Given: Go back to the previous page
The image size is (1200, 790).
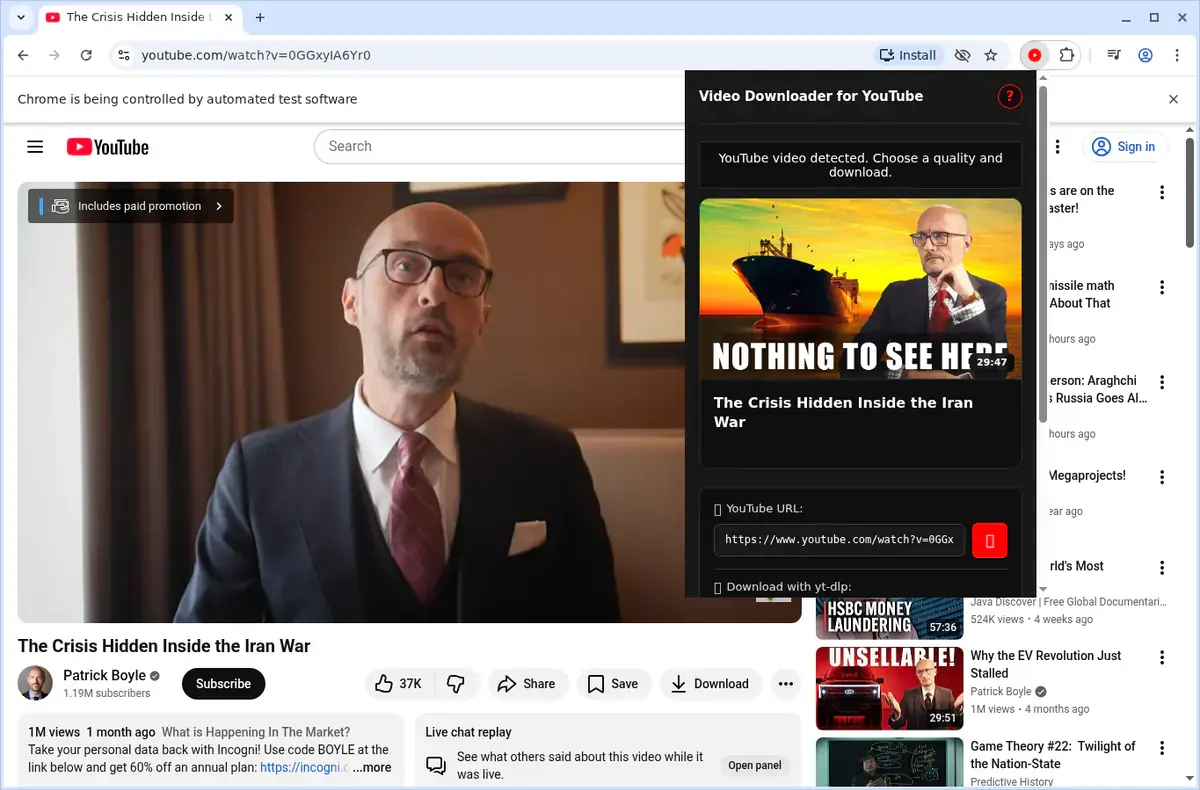Looking at the screenshot, I should coord(23,56).
